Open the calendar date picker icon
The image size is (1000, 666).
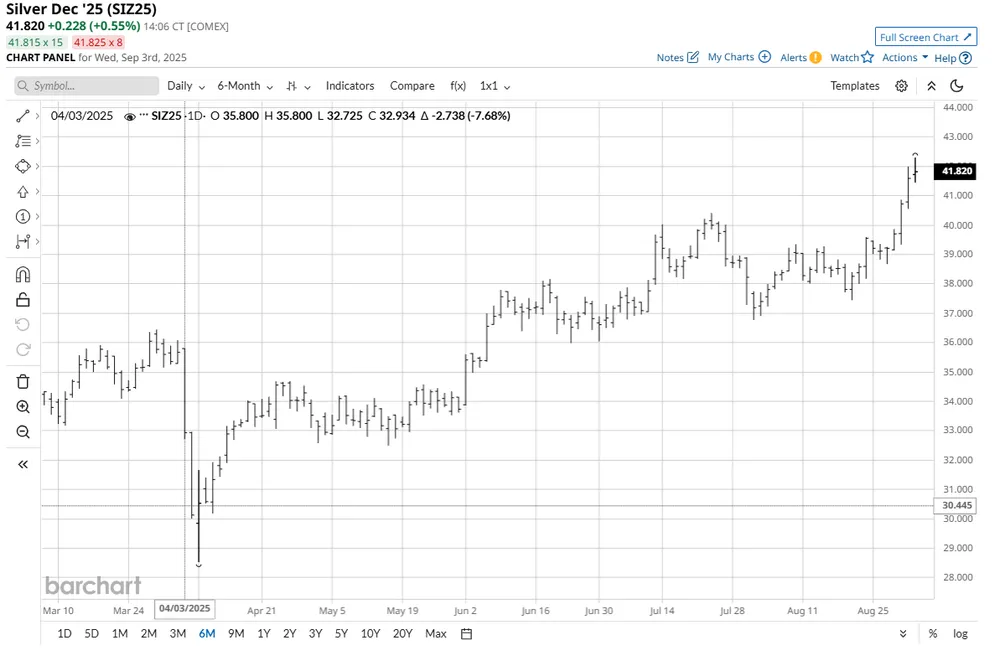(466, 633)
